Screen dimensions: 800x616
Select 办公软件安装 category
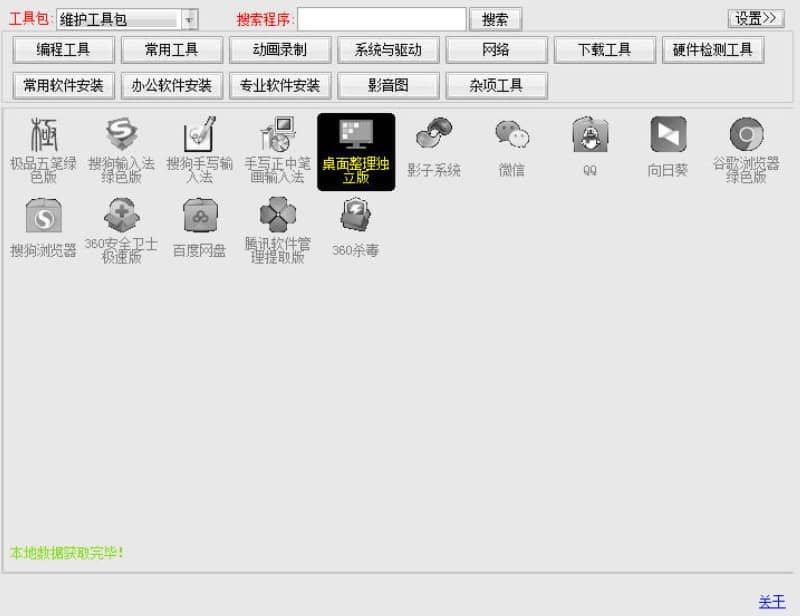tap(171, 86)
